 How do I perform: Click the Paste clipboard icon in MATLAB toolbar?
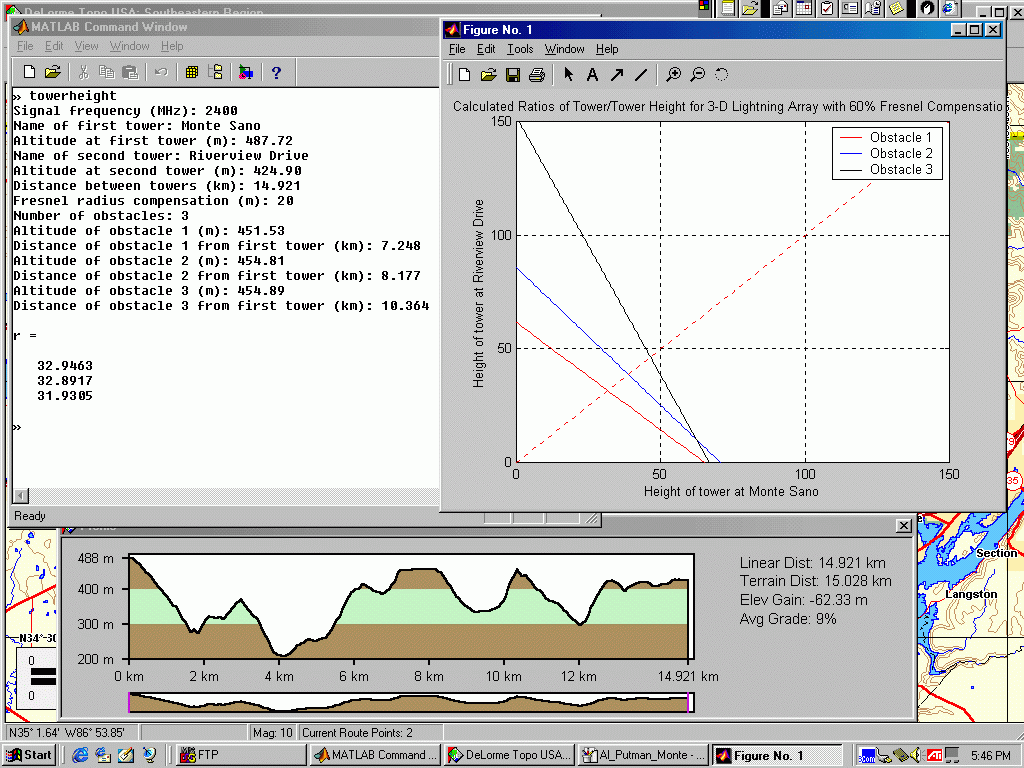pos(131,72)
